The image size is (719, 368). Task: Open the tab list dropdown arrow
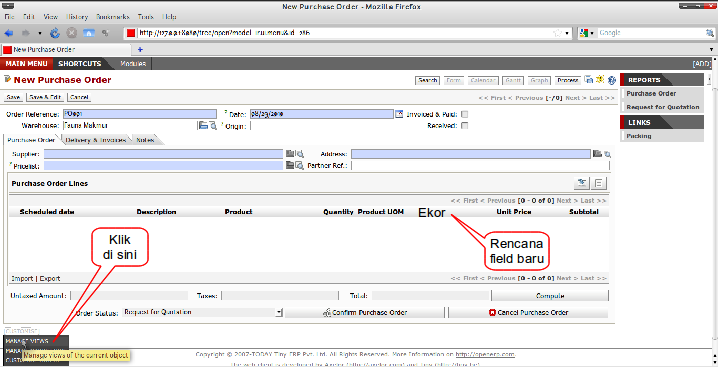pos(712,49)
